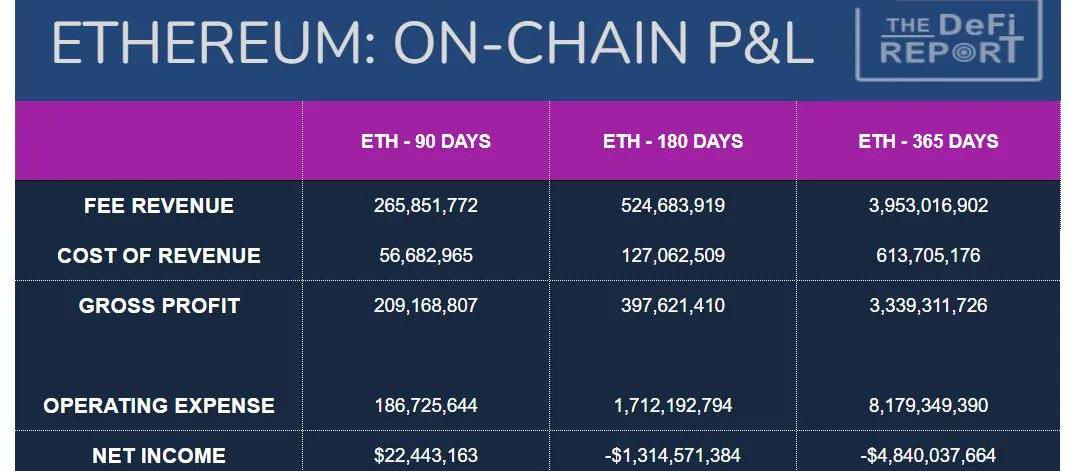Select the 365-day gross profit 3,339,311,726
1081x471 pixels.
point(928,306)
